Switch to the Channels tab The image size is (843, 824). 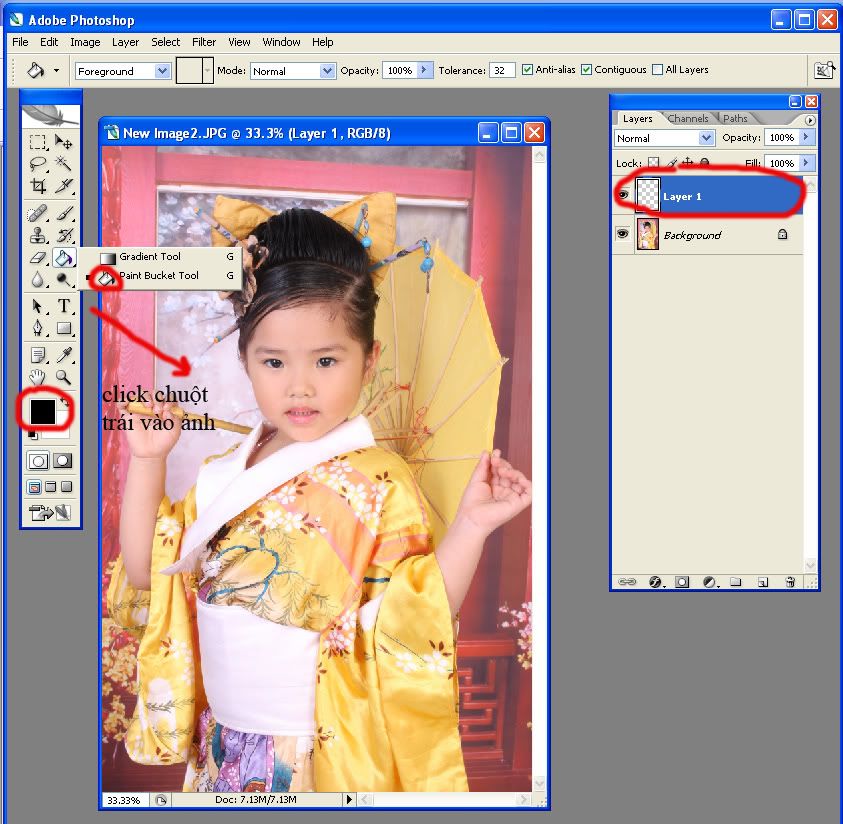pos(688,118)
